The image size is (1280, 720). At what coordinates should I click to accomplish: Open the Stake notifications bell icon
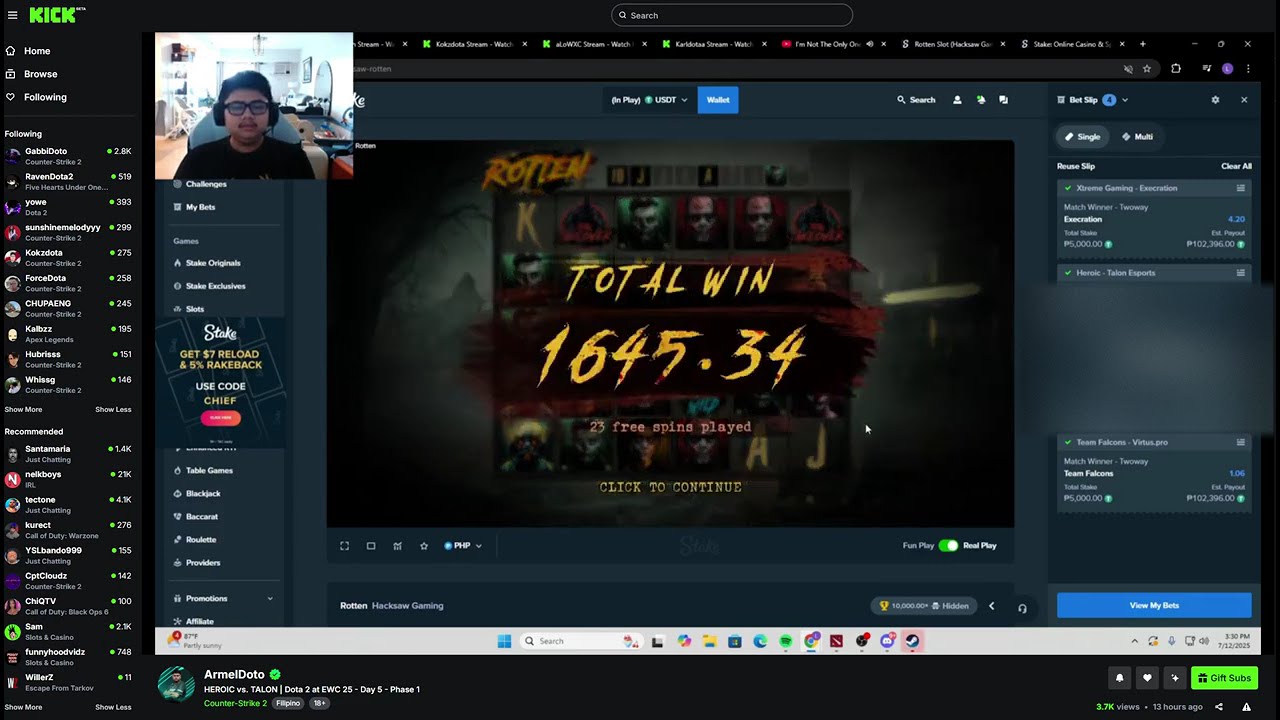[x=980, y=100]
